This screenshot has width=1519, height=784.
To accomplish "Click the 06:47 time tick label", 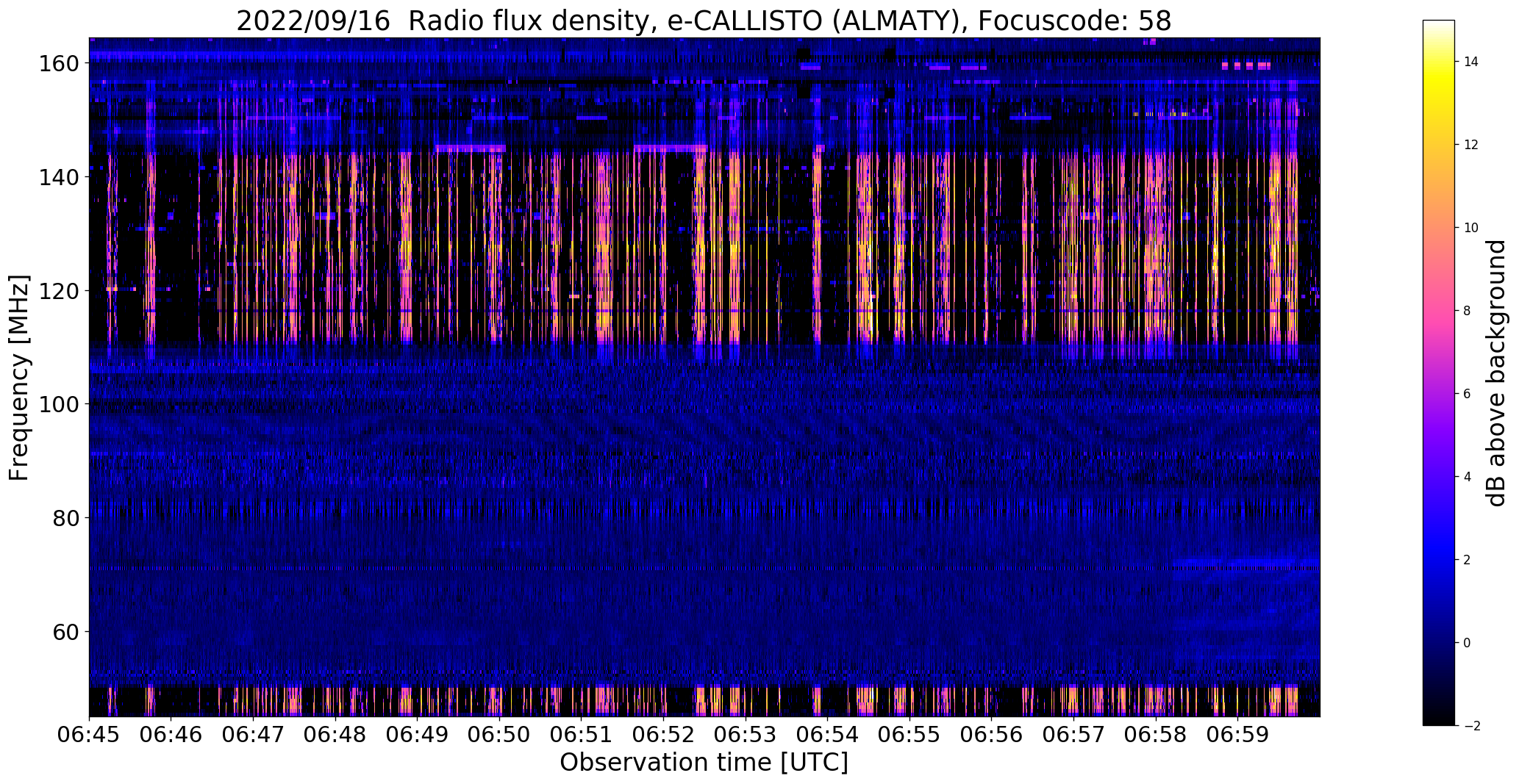I will point(254,735).
